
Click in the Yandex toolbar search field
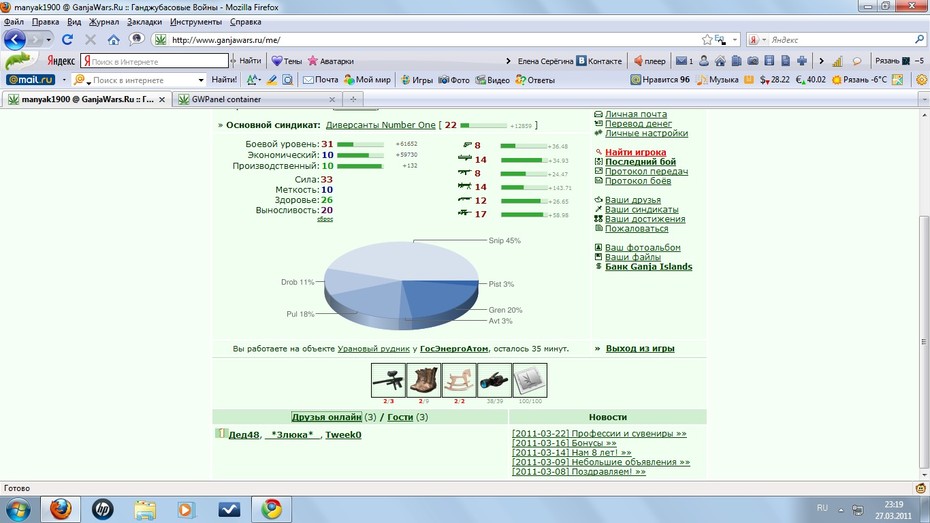[x=154, y=61]
